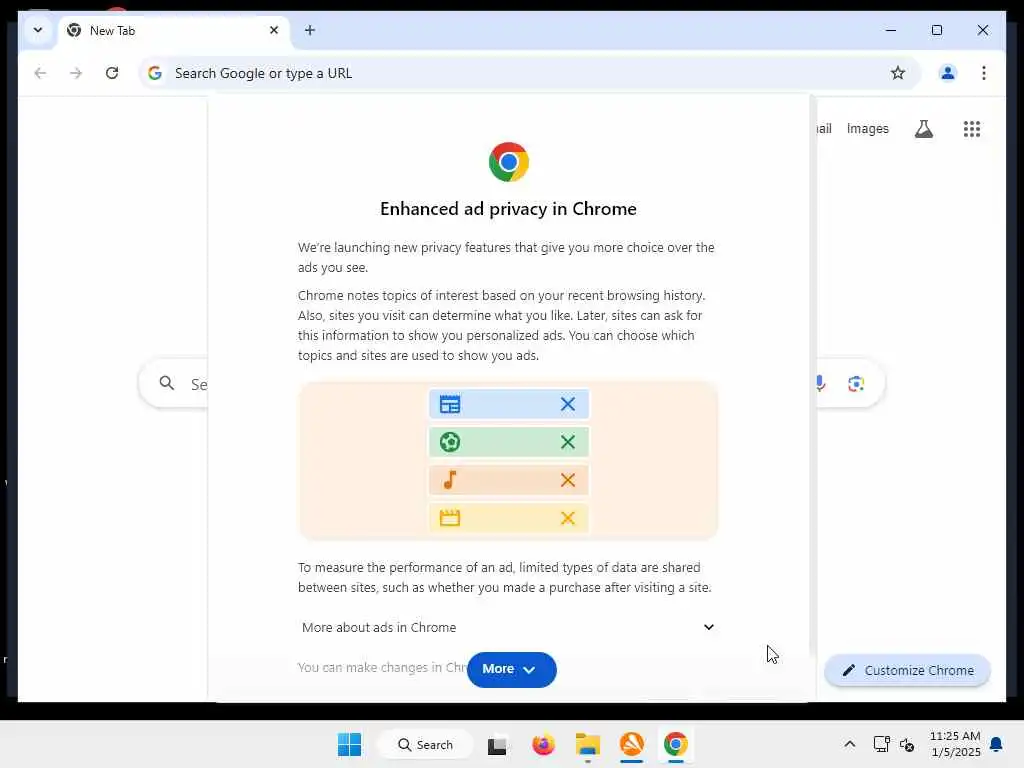Viewport: 1024px width, 768px height.
Task: Open the Images link
Action: (x=867, y=129)
